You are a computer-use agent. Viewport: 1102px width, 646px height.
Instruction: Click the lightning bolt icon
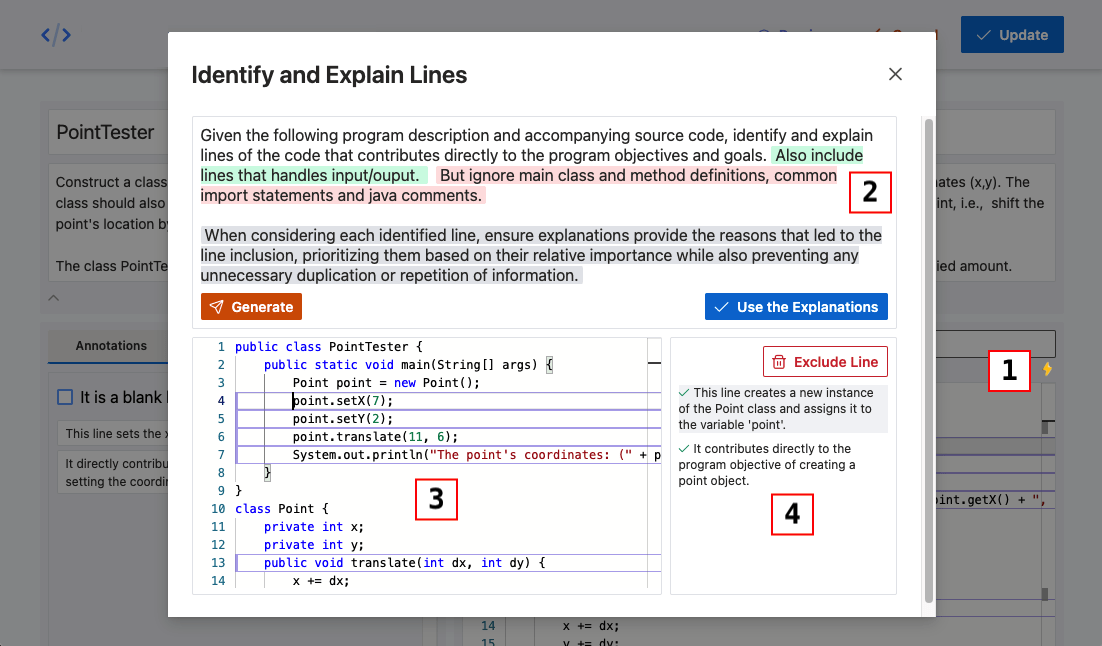click(x=1047, y=369)
